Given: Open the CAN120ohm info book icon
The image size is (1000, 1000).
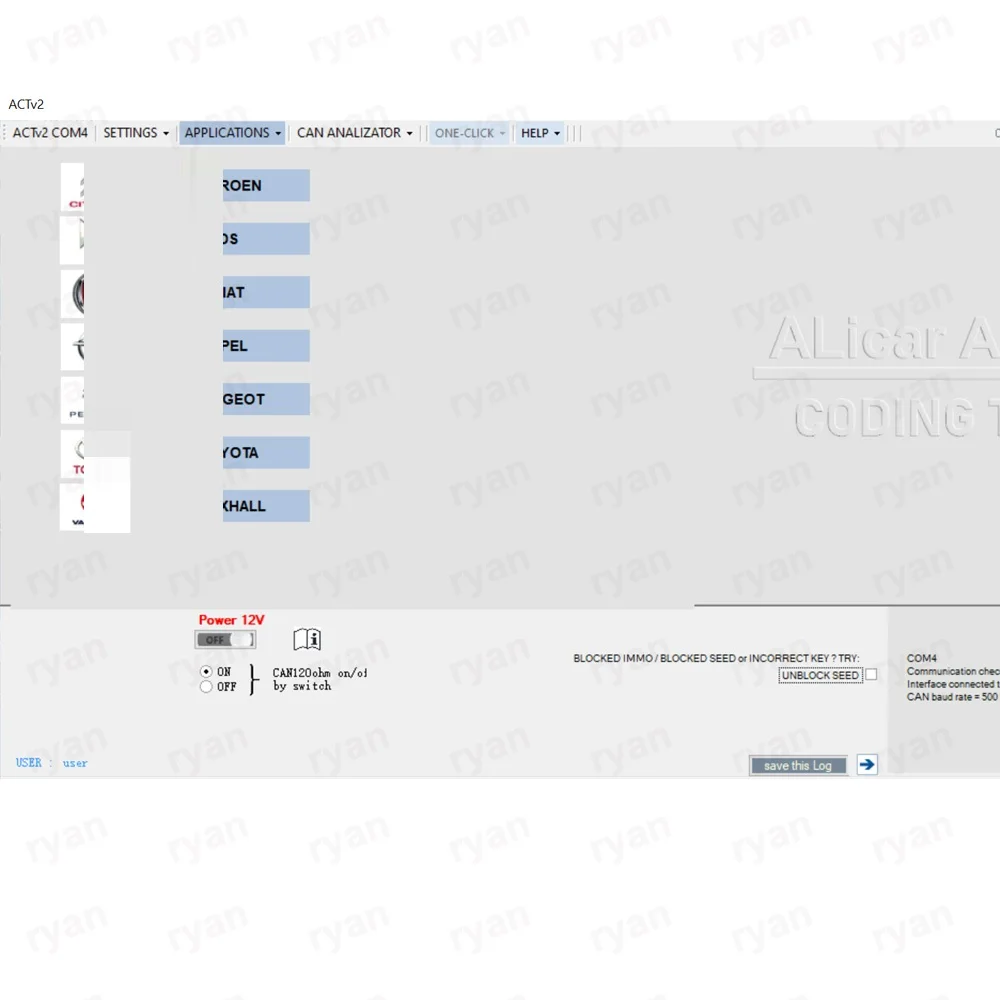Looking at the screenshot, I should (307, 638).
